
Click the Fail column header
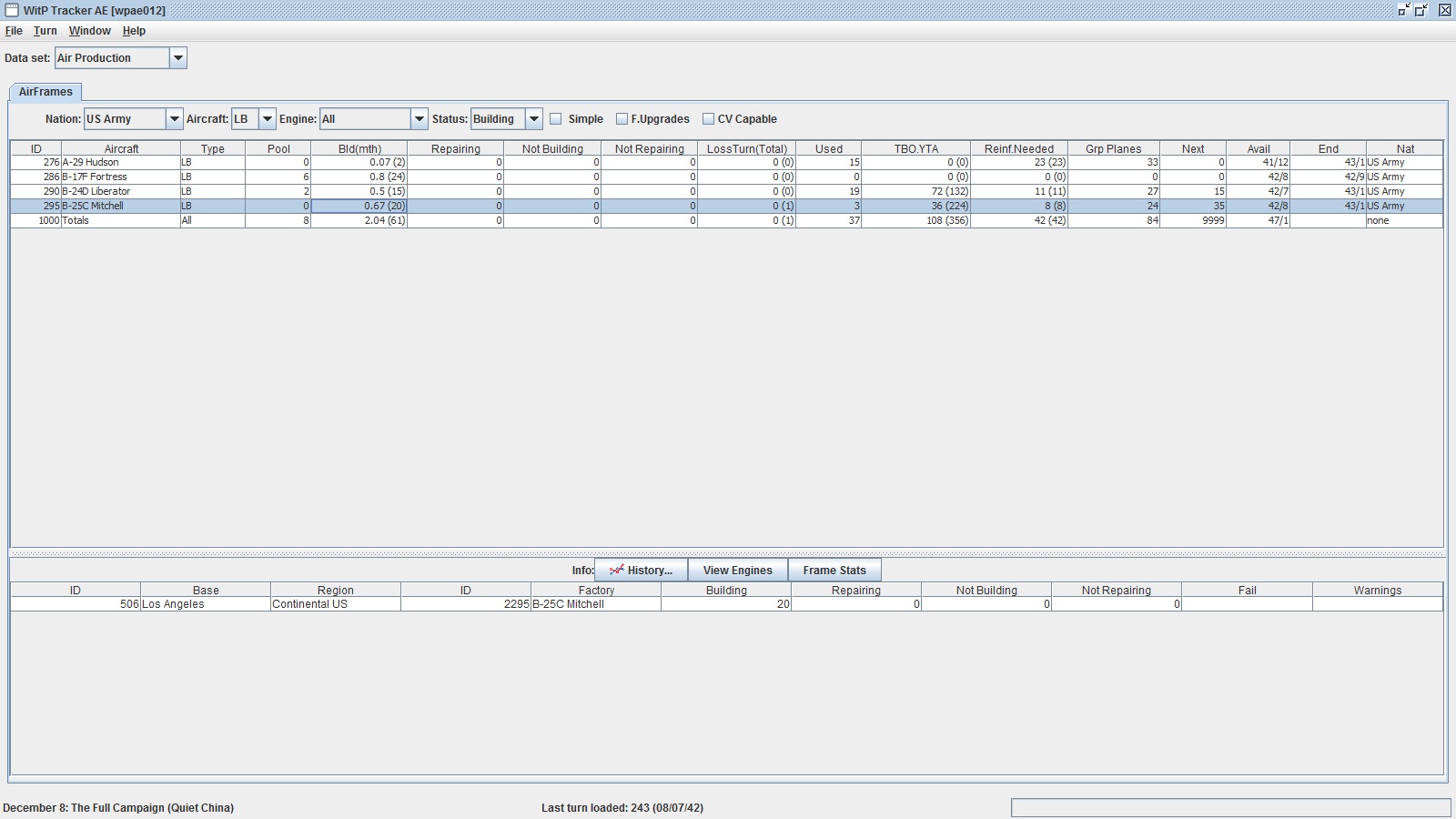[1247, 590]
